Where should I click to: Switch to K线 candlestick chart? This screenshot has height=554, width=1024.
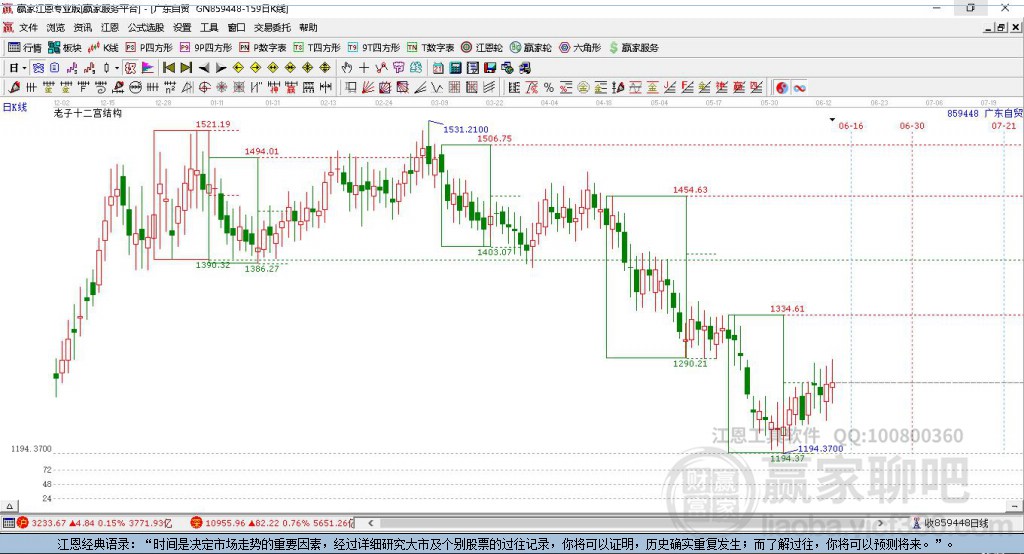pyautogui.click(x=103, y=48)
